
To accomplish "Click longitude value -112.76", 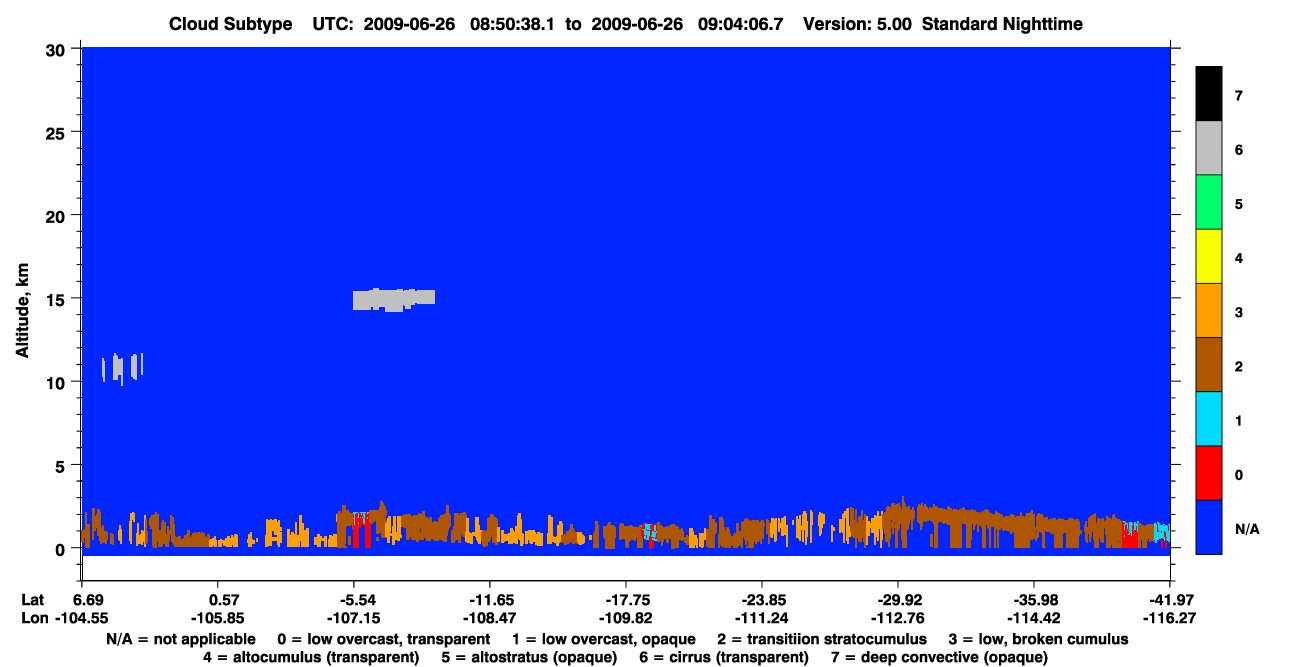I will point(898,618).
